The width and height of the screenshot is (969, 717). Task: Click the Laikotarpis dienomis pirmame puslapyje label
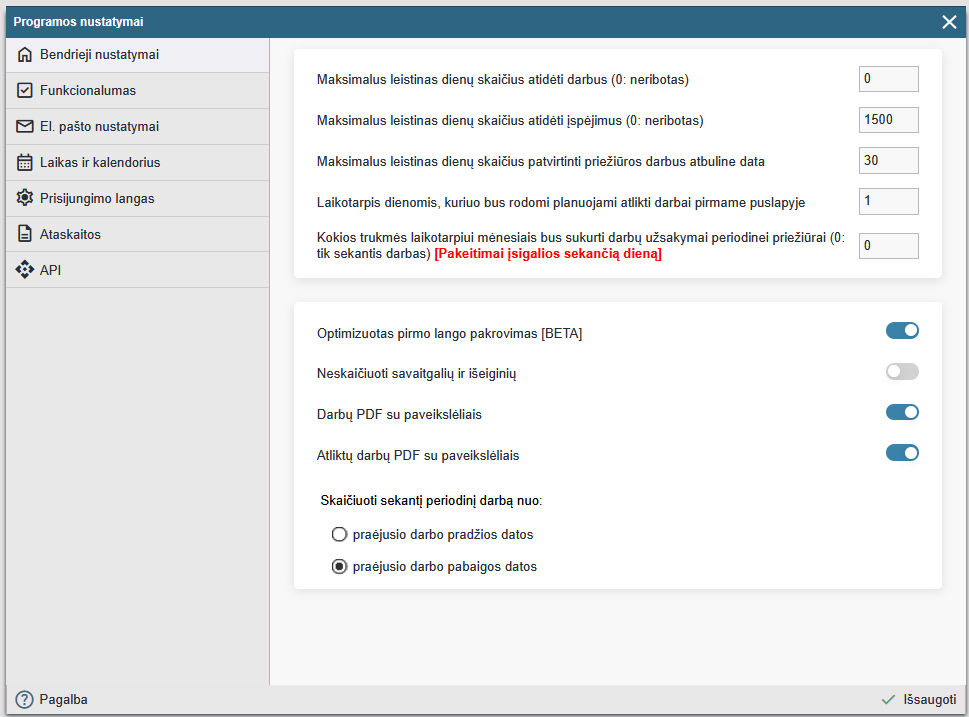coord(561,203)
